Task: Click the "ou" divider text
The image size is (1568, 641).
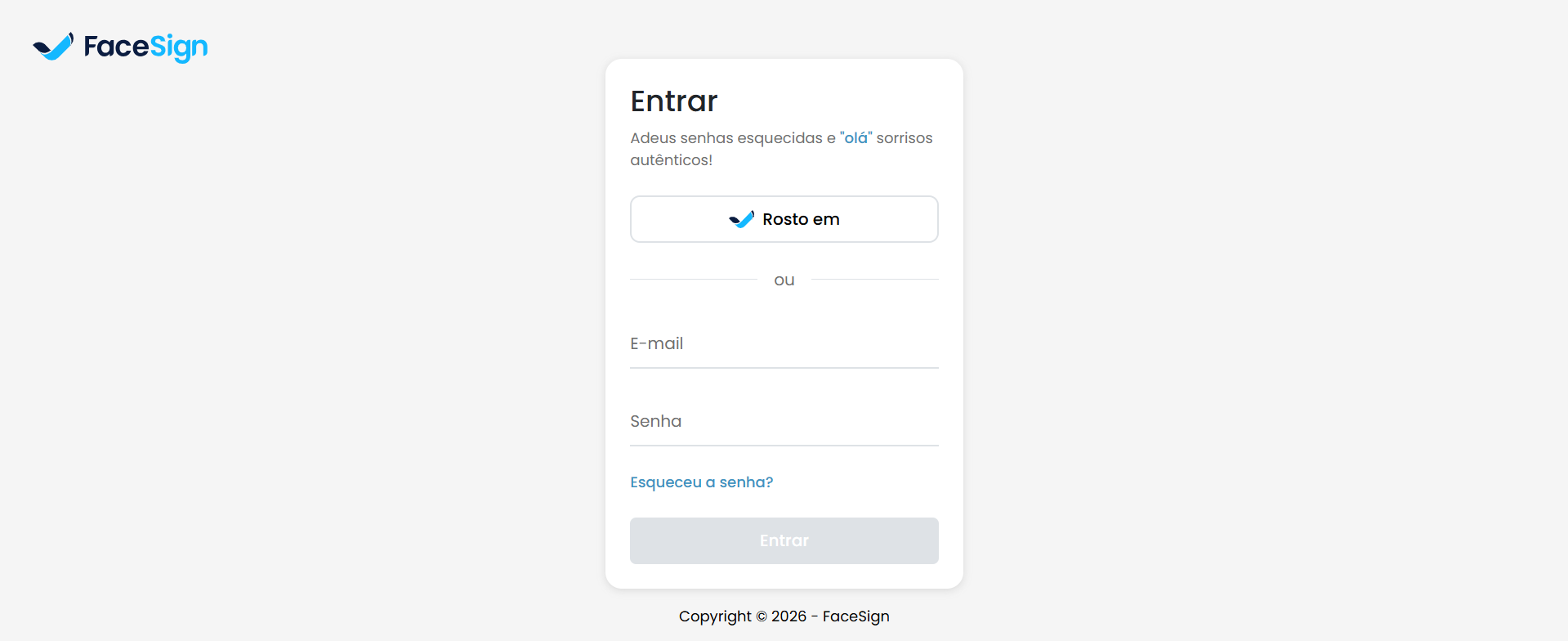Action: tap(784, 280)
